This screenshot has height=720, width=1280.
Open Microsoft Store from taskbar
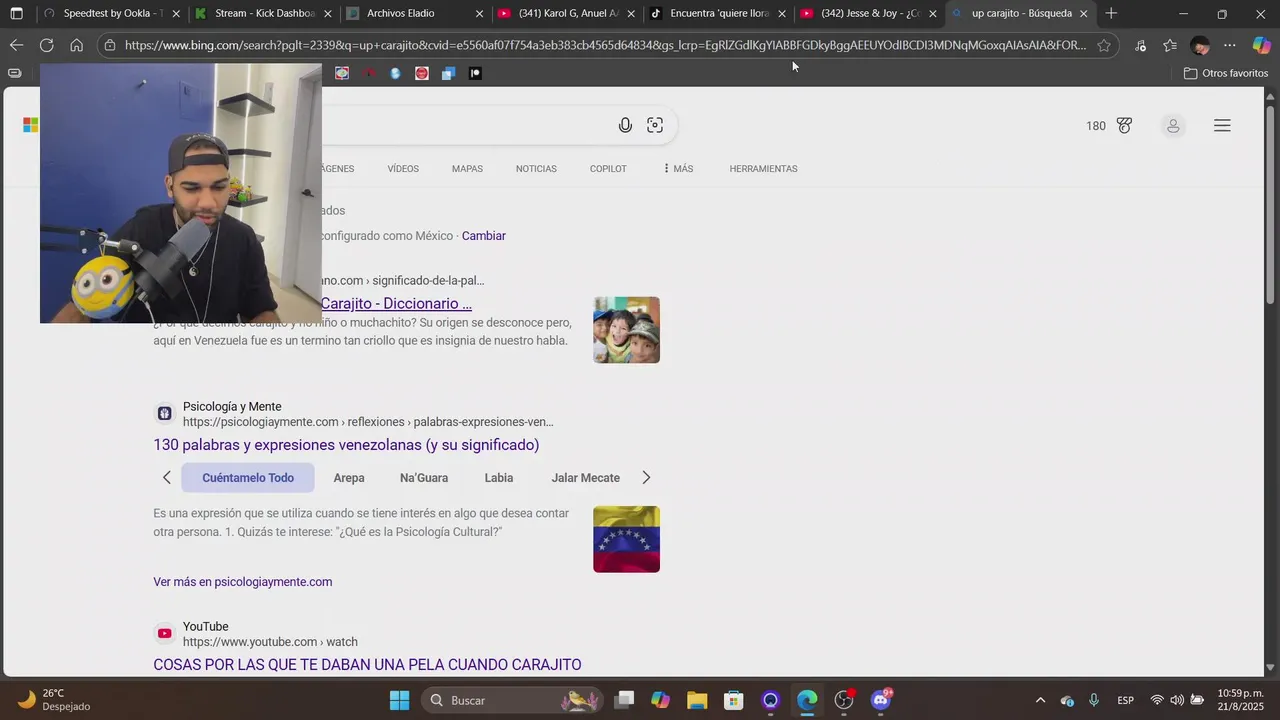point(734,700)
